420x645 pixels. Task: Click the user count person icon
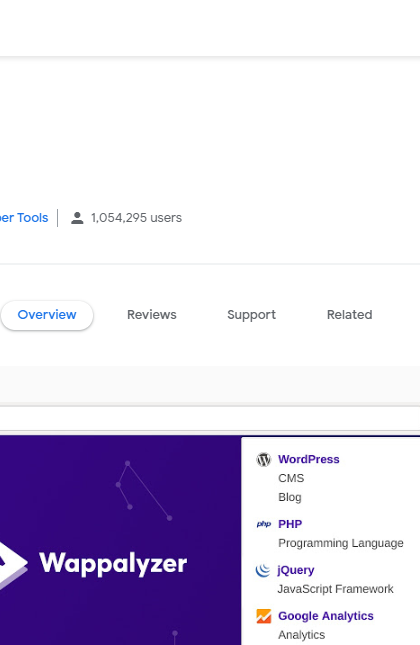point(77,218)
